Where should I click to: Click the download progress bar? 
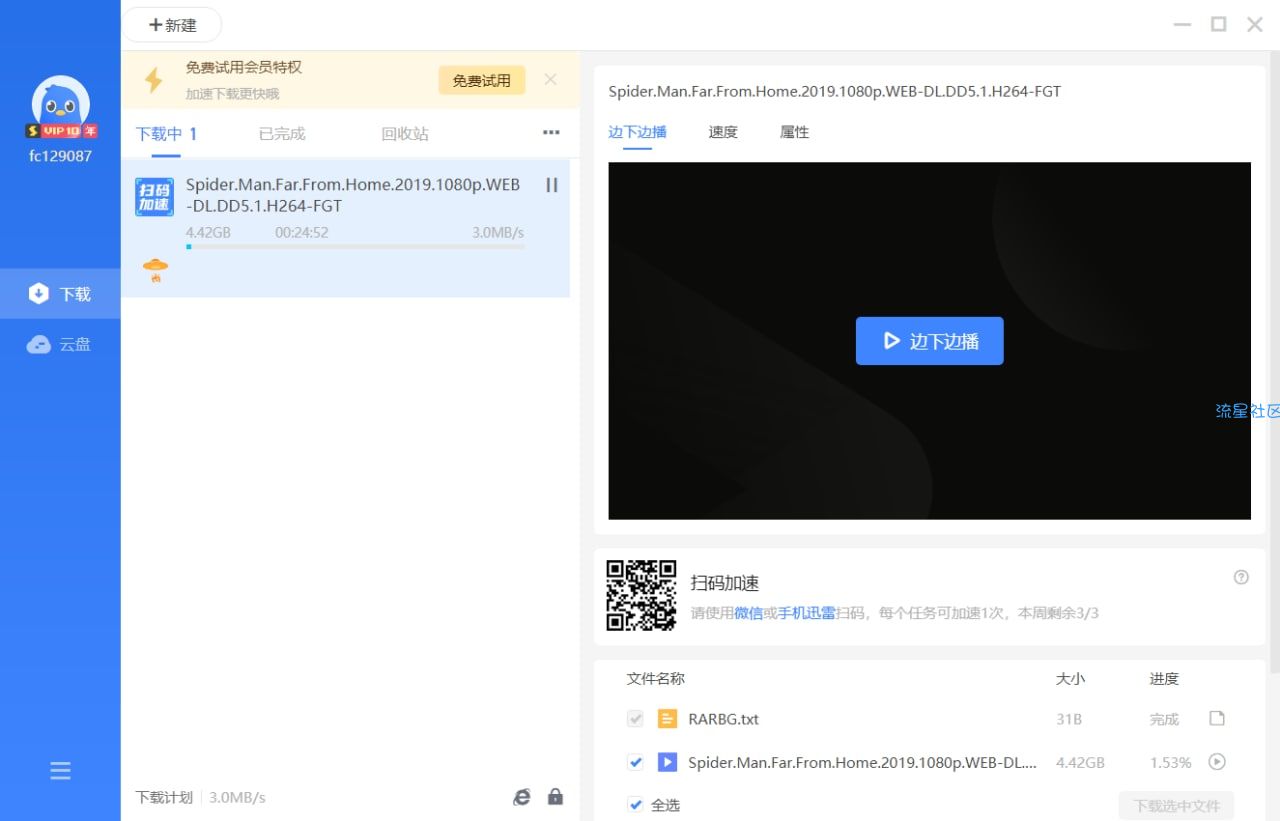(x=355, y=246)
